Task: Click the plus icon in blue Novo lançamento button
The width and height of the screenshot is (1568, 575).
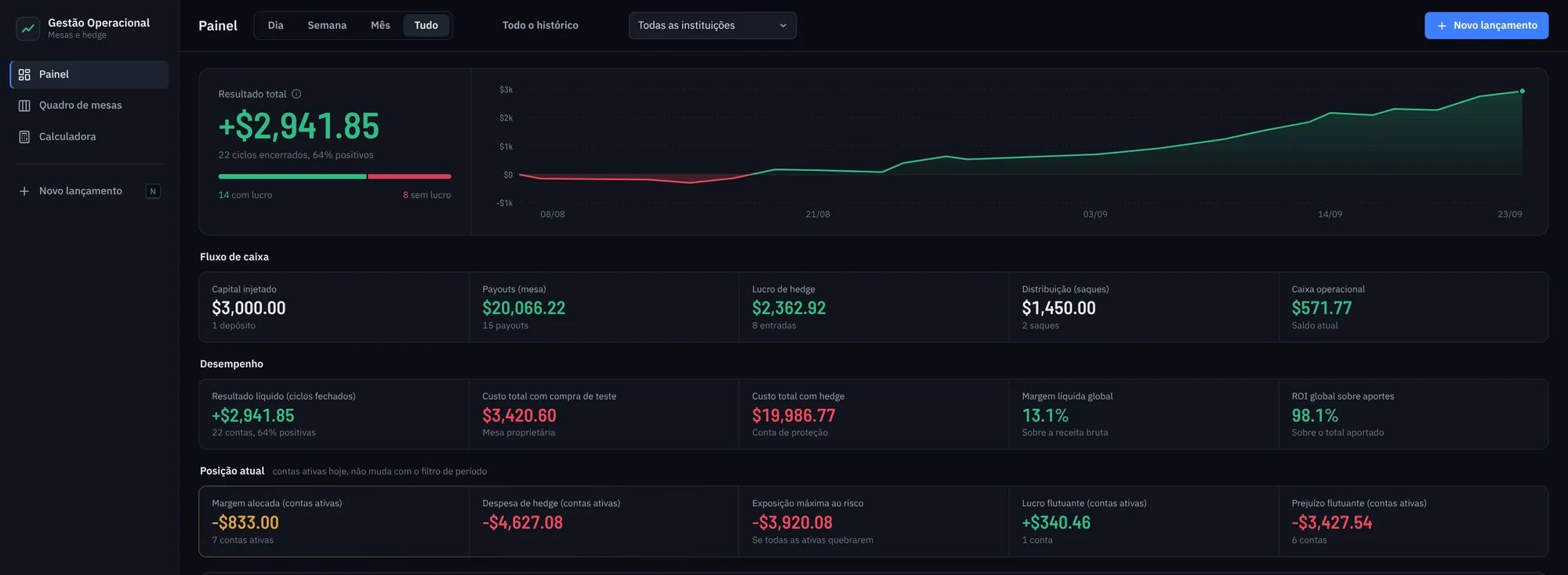Action: [x=1441, y=26]
